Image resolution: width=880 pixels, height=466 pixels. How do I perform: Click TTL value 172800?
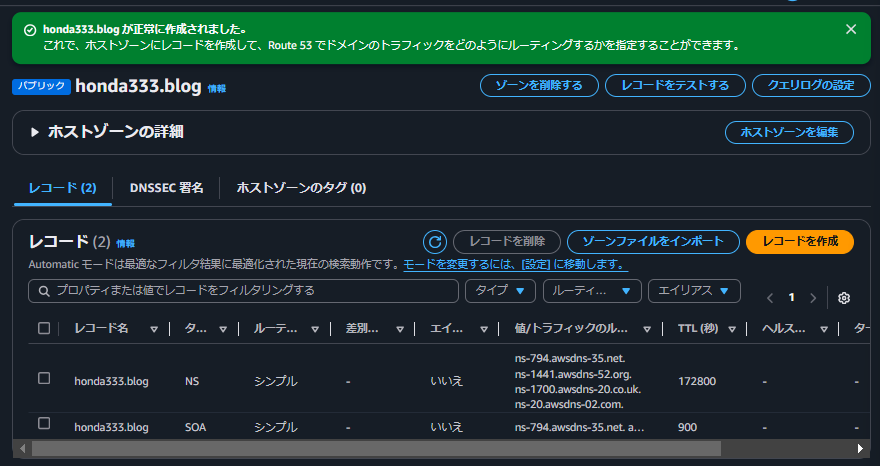click(697, 382)
